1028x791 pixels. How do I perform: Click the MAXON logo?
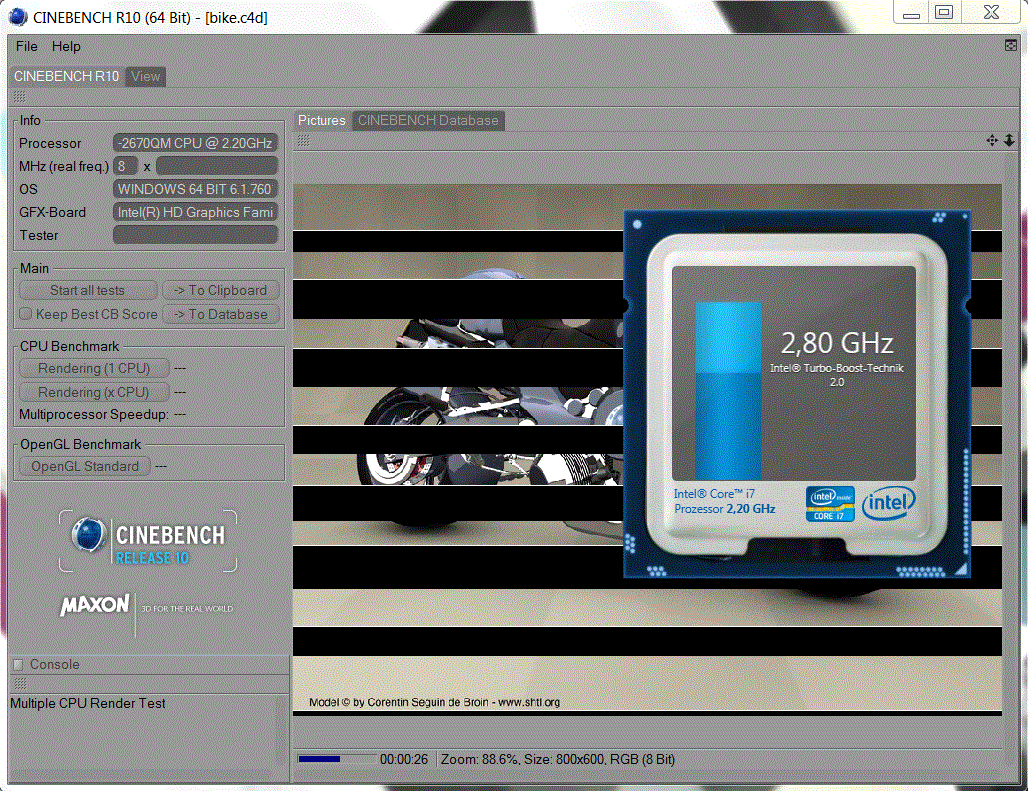95,605
